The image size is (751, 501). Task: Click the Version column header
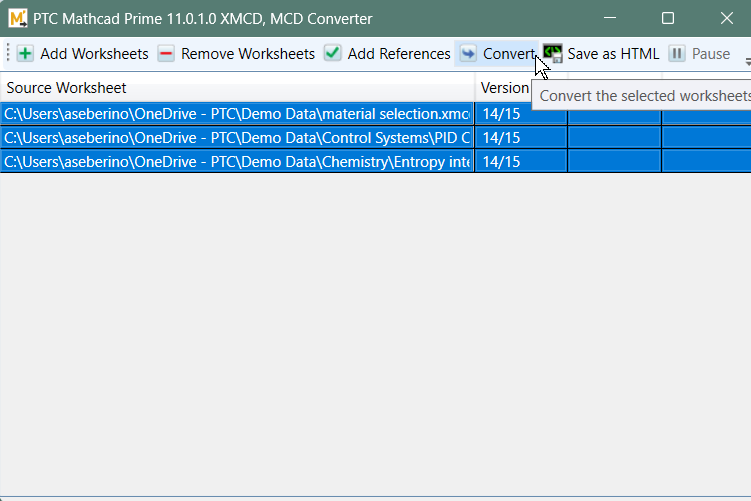[505, 88]
